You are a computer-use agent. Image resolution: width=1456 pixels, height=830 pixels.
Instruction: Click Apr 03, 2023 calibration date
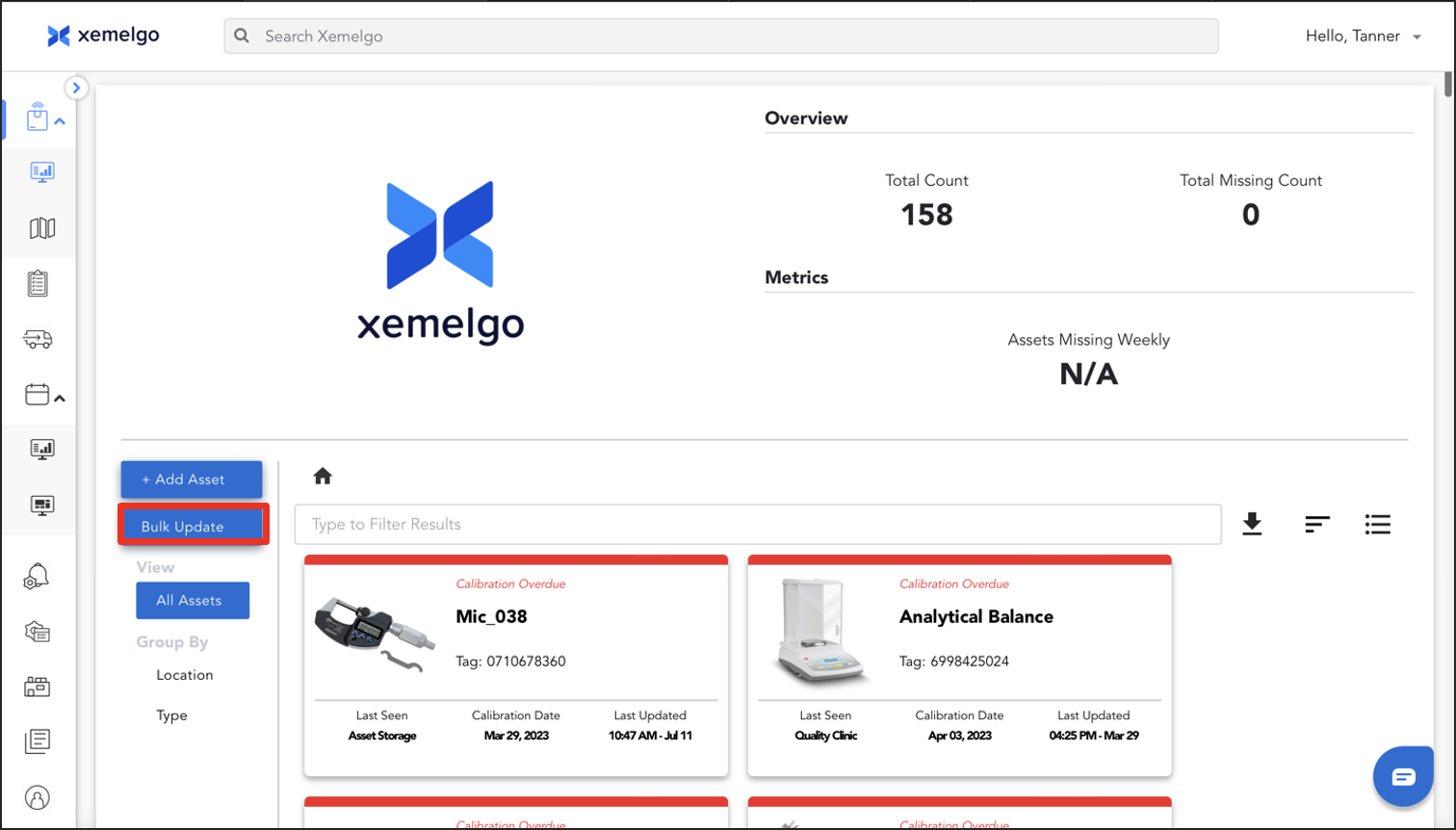pyautogui.click(x=959, y=736)
